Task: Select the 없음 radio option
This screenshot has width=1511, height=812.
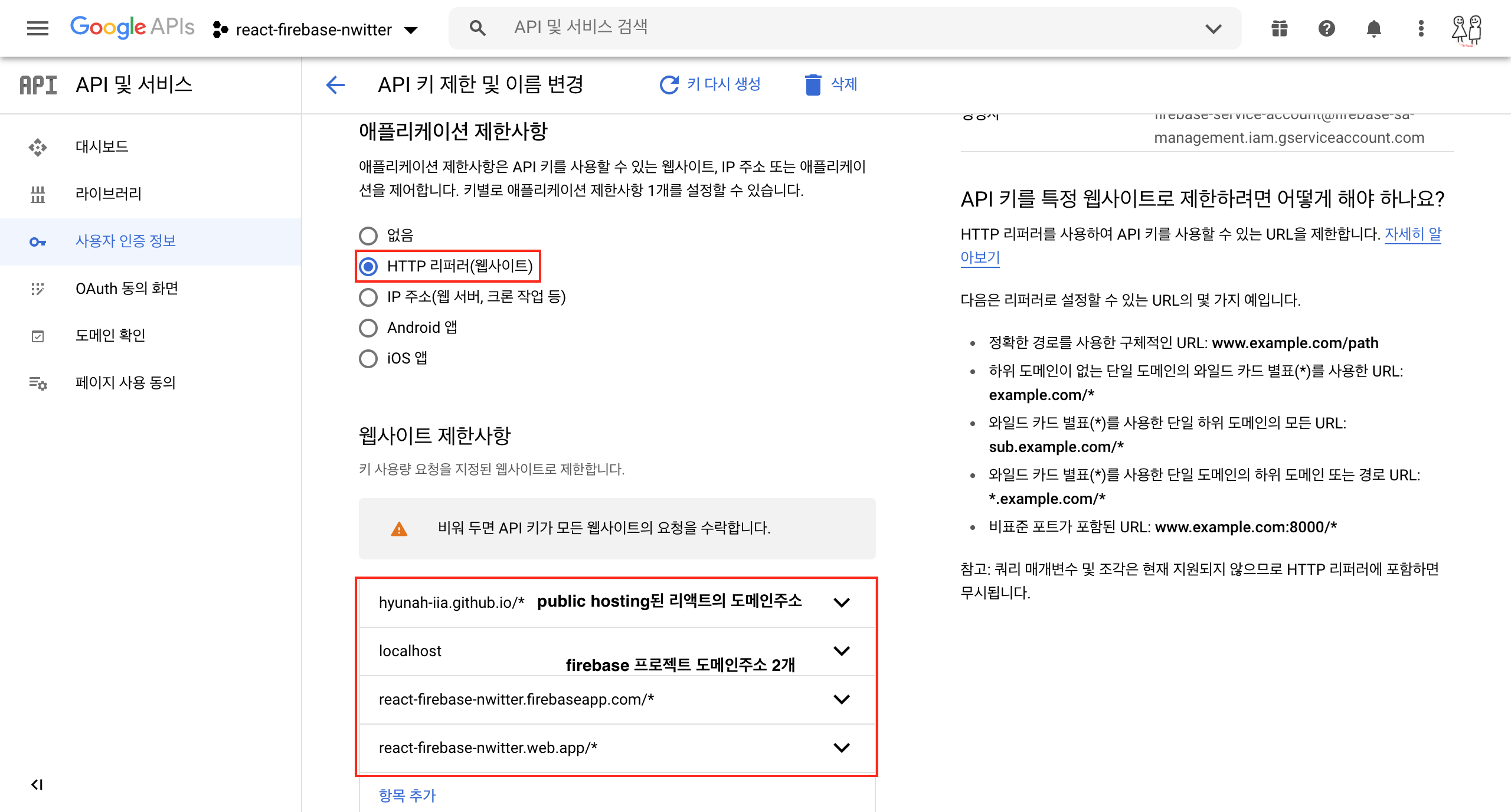Action: [x=368, y=235]
